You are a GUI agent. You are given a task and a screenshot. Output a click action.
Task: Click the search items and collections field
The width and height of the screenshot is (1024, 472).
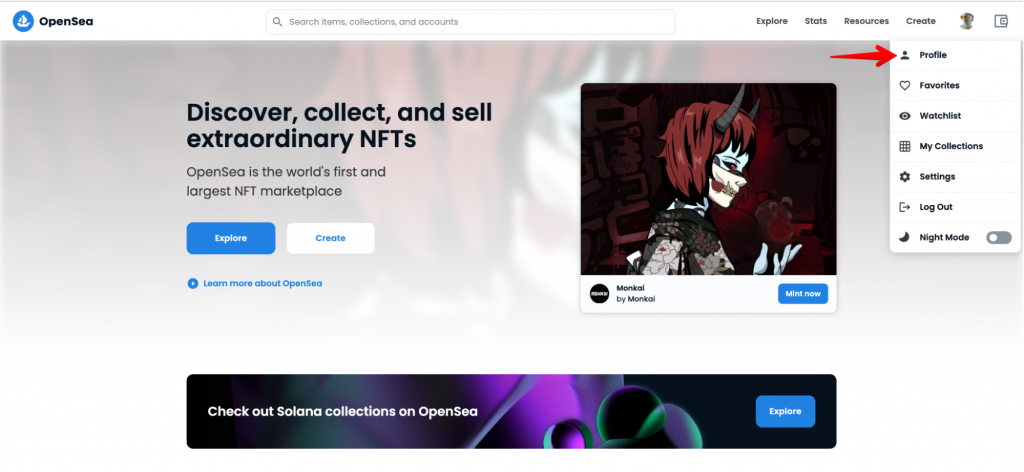[x=470, y=22]
